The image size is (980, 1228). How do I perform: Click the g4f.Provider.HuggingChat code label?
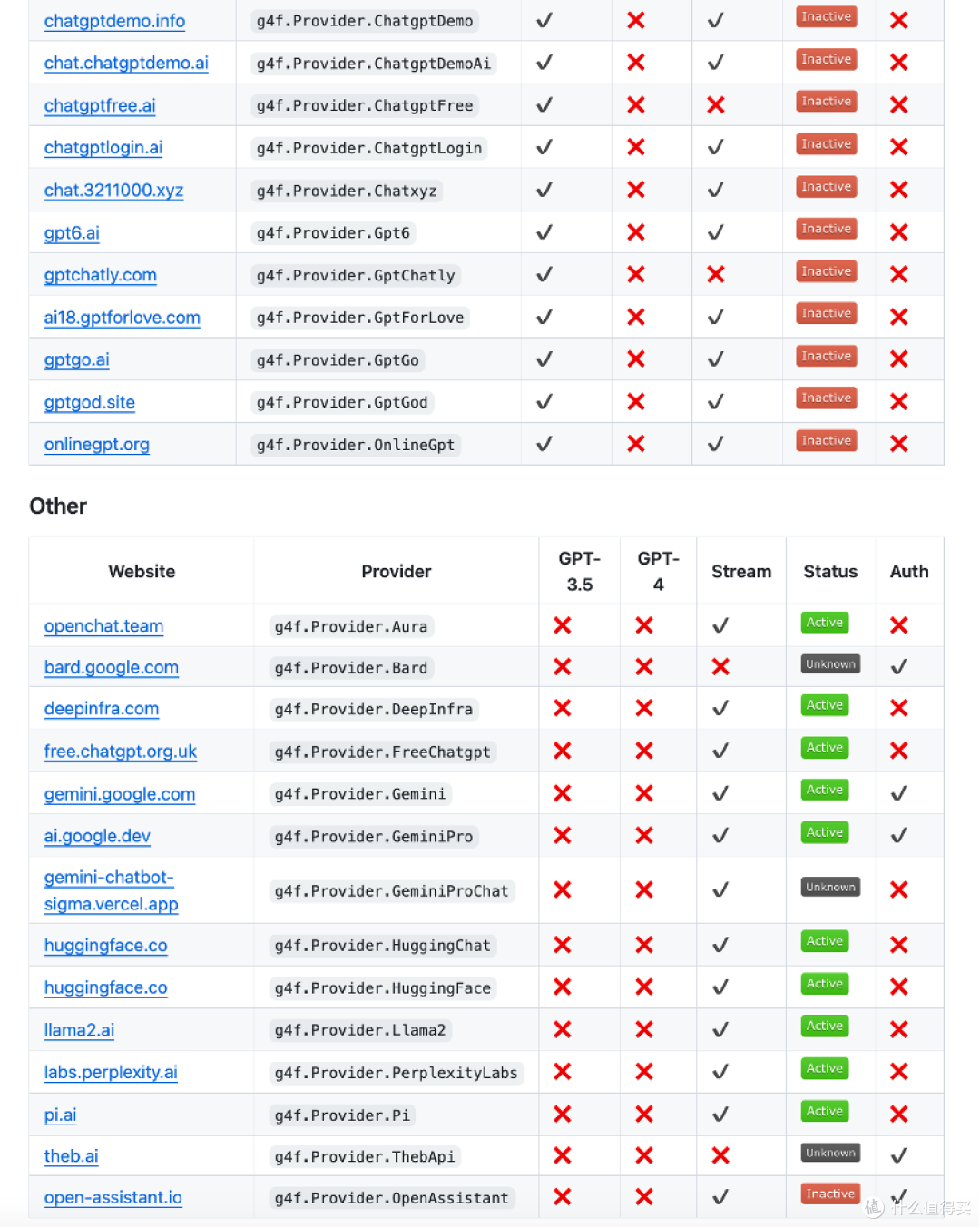[x=383, y=946]
